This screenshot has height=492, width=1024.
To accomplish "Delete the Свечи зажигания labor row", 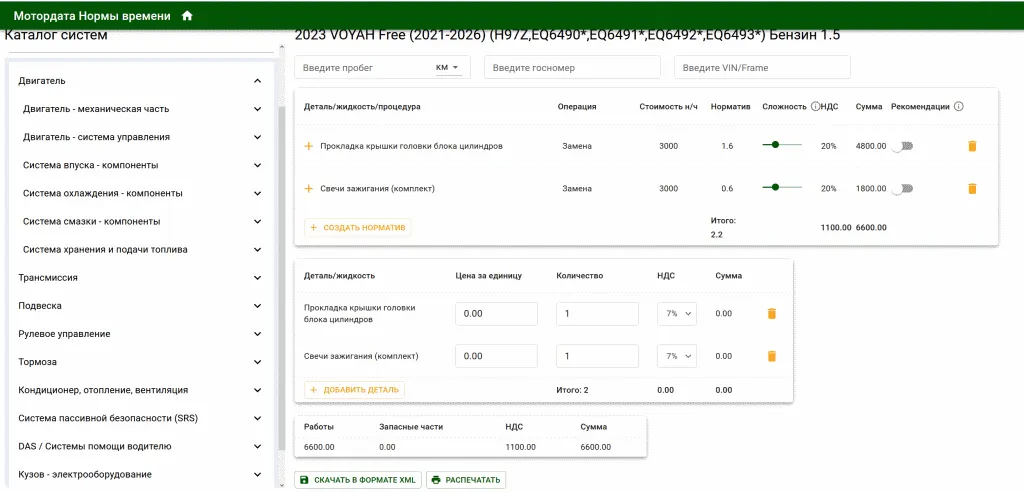I will coord(972,189).
